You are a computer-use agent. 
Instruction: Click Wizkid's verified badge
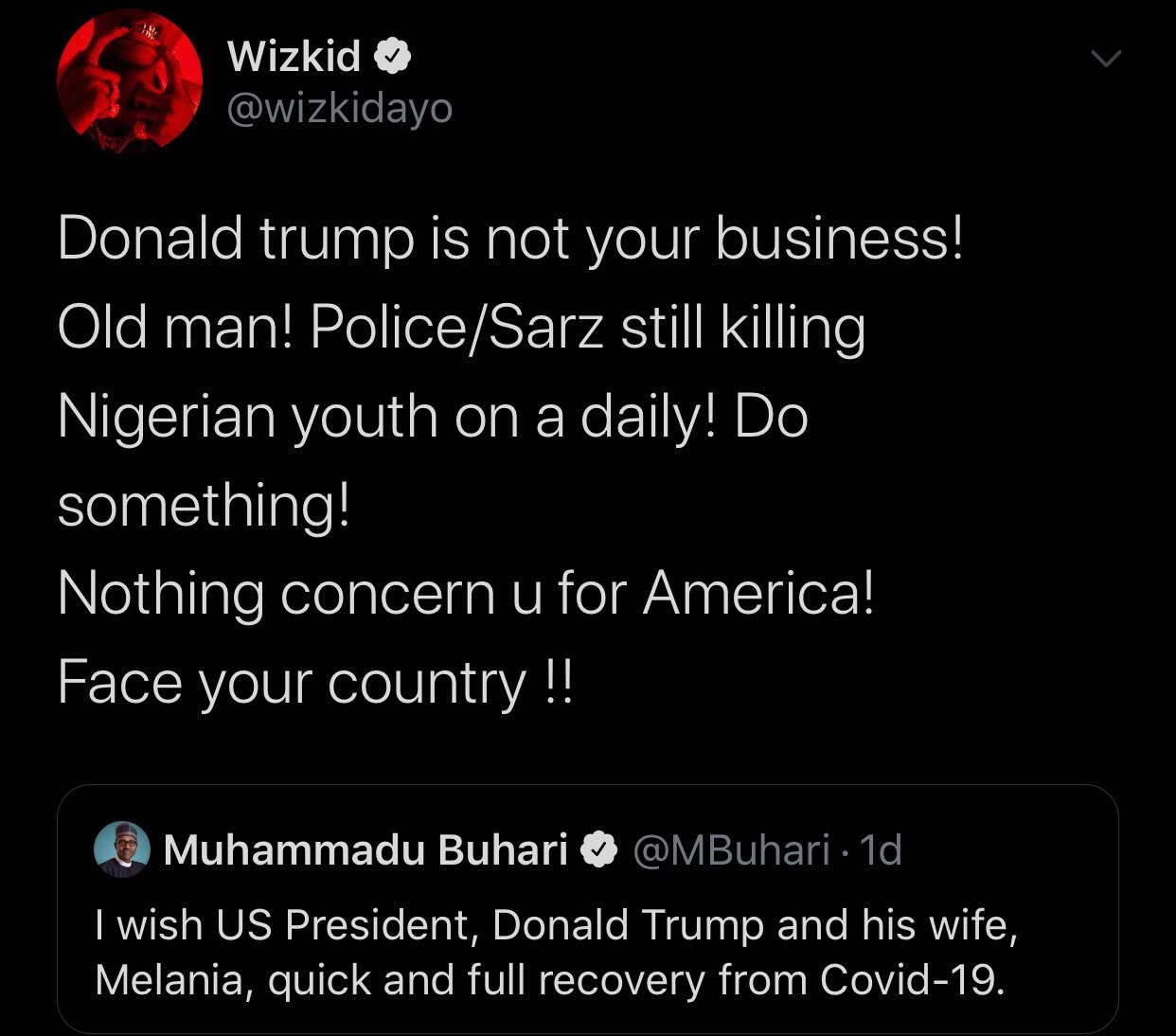392,57
